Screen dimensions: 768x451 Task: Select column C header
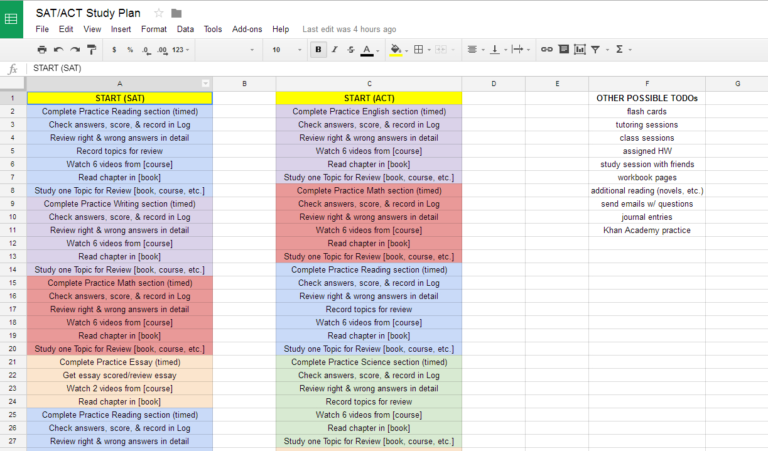(x=369, y=84)
